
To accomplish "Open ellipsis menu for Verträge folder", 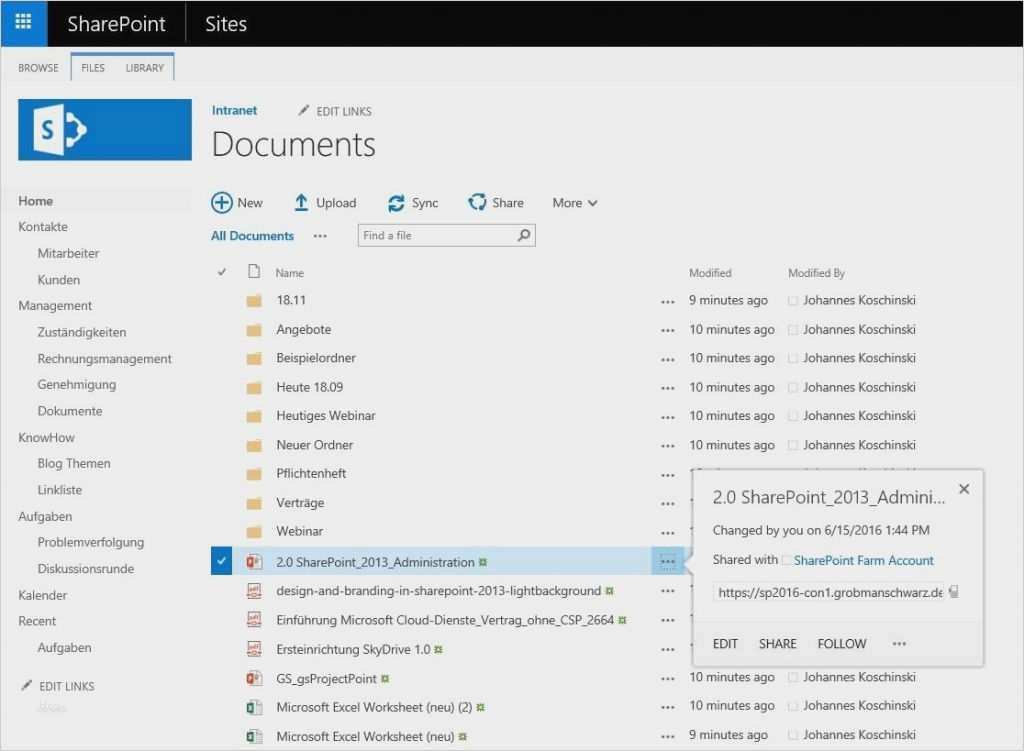I will coord(667,503).
